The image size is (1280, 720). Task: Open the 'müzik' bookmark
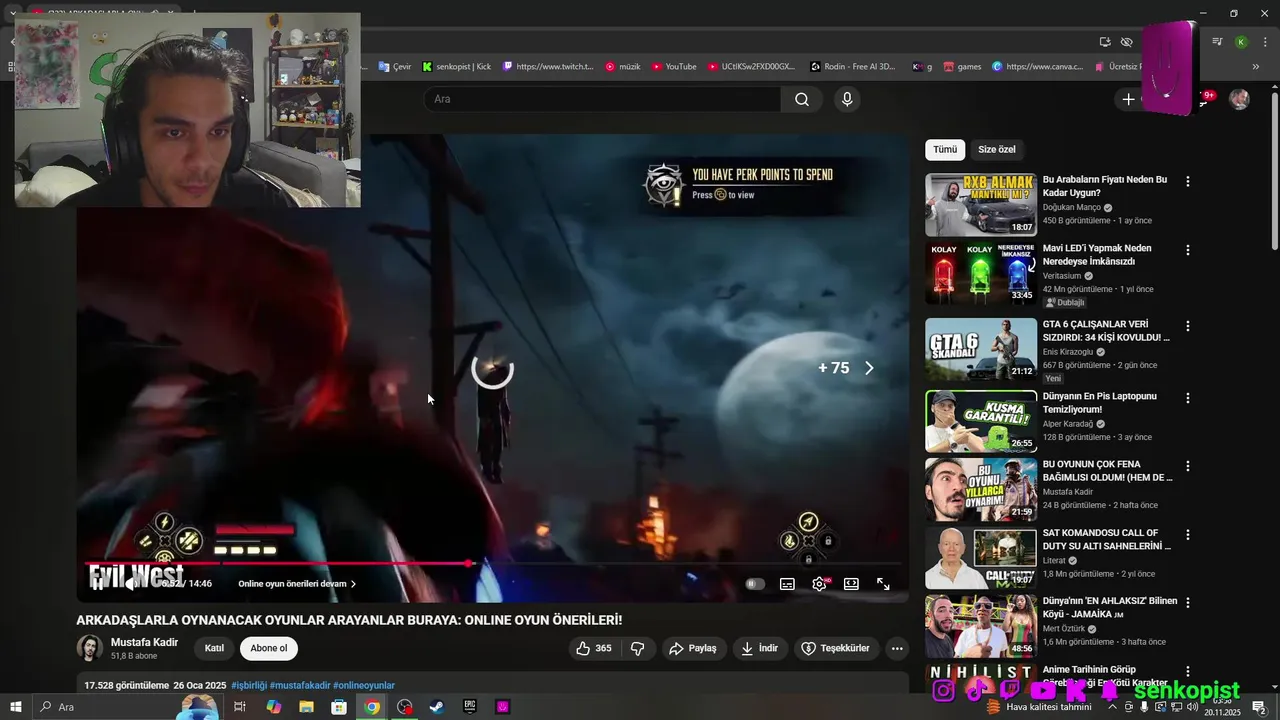[x=623, y=67]
